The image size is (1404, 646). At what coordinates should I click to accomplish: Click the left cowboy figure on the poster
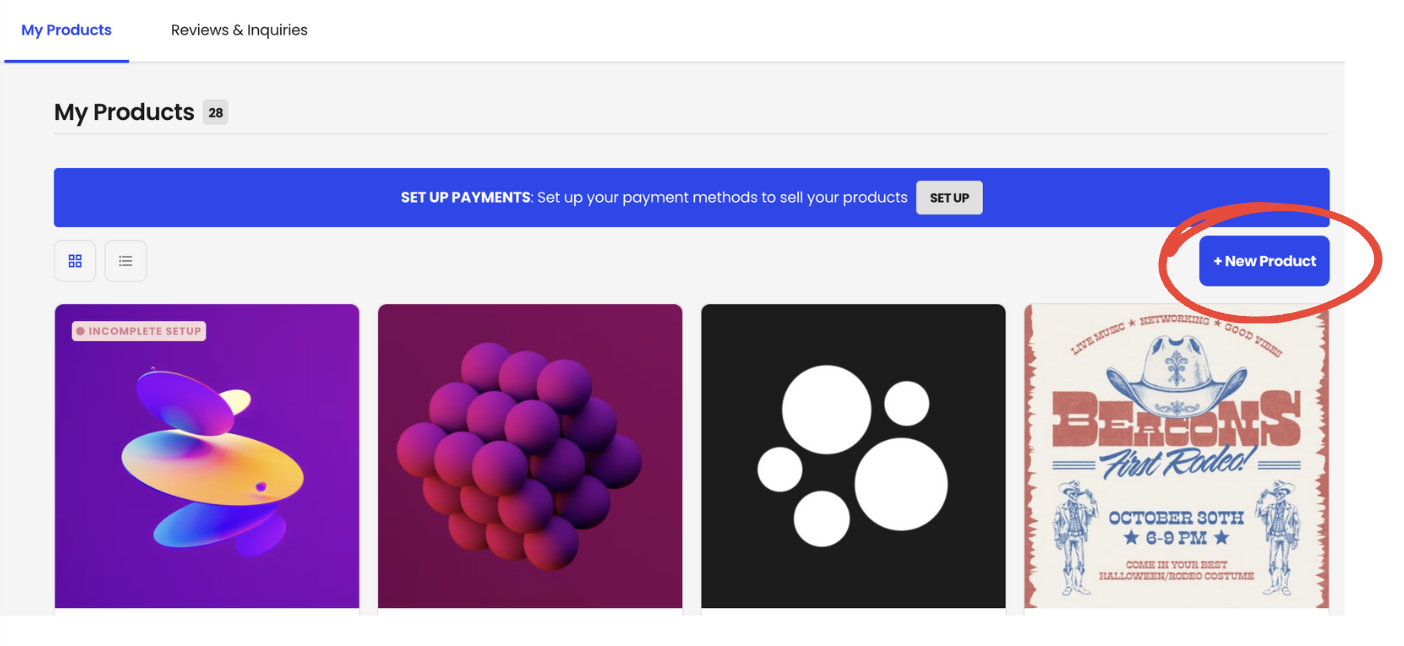[x=1077, y=538]
